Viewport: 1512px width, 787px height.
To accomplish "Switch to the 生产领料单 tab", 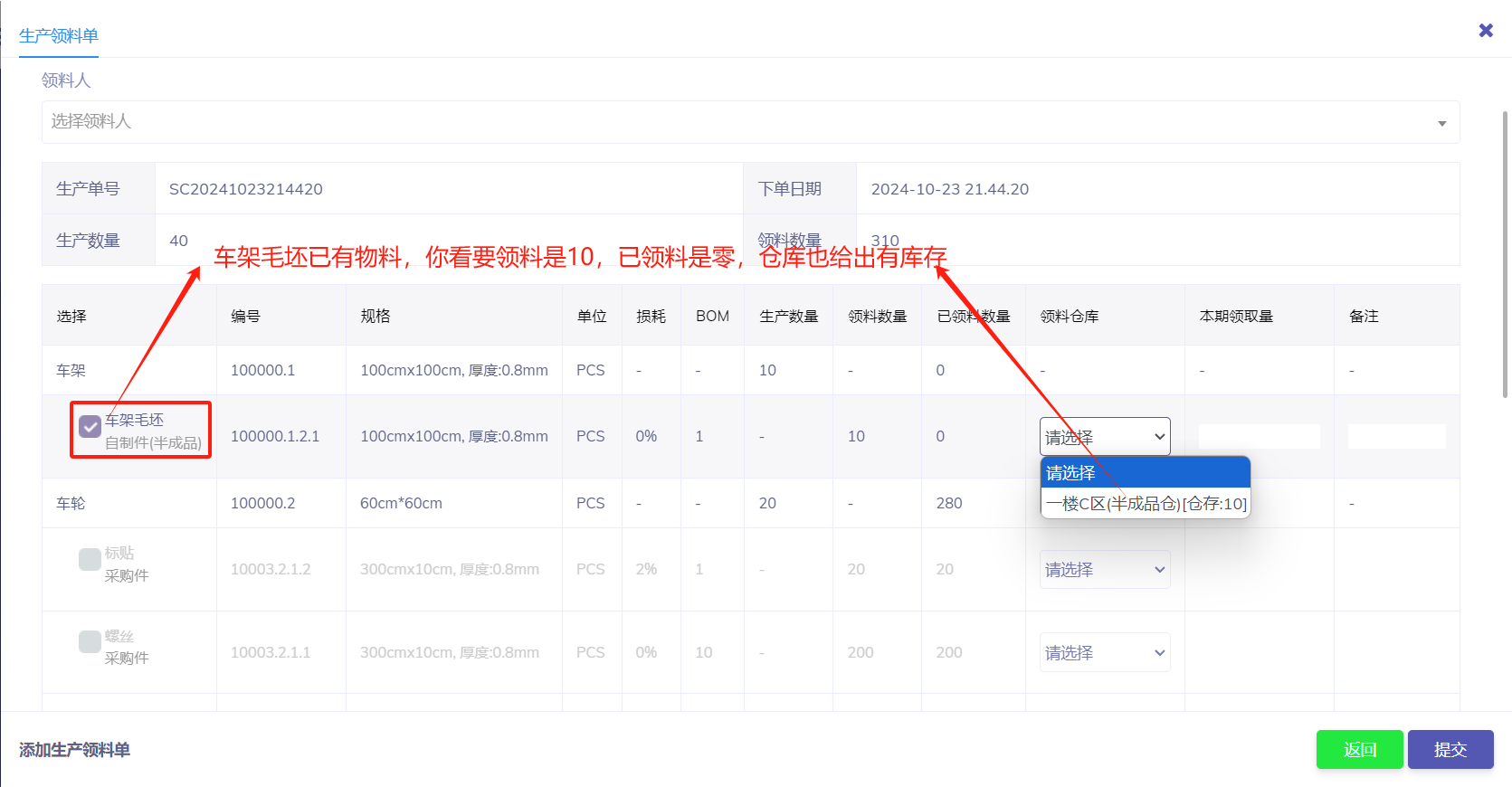I will (x=59, y=36).
